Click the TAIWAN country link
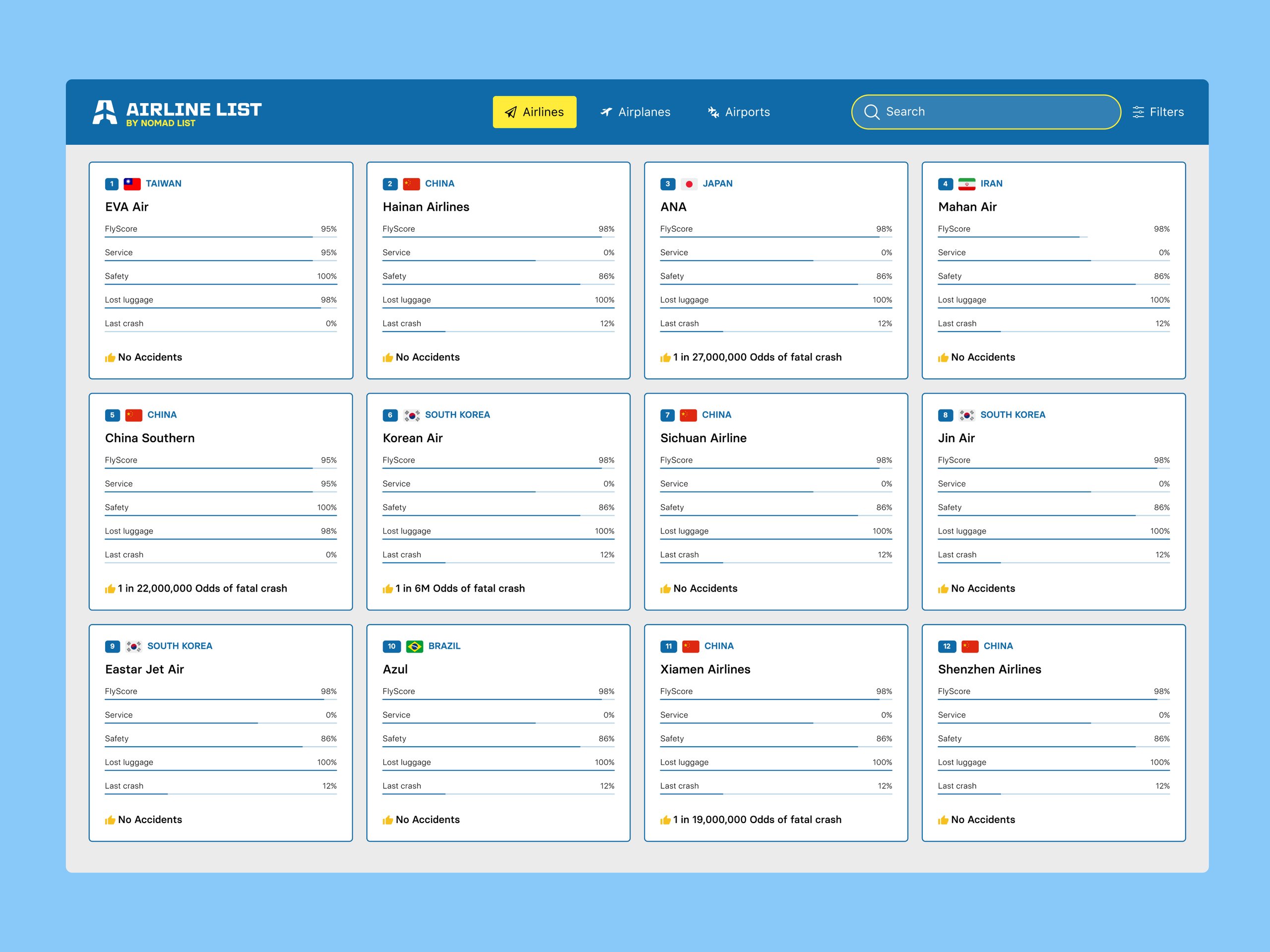 pyautogui.click(x=164, y=183)
